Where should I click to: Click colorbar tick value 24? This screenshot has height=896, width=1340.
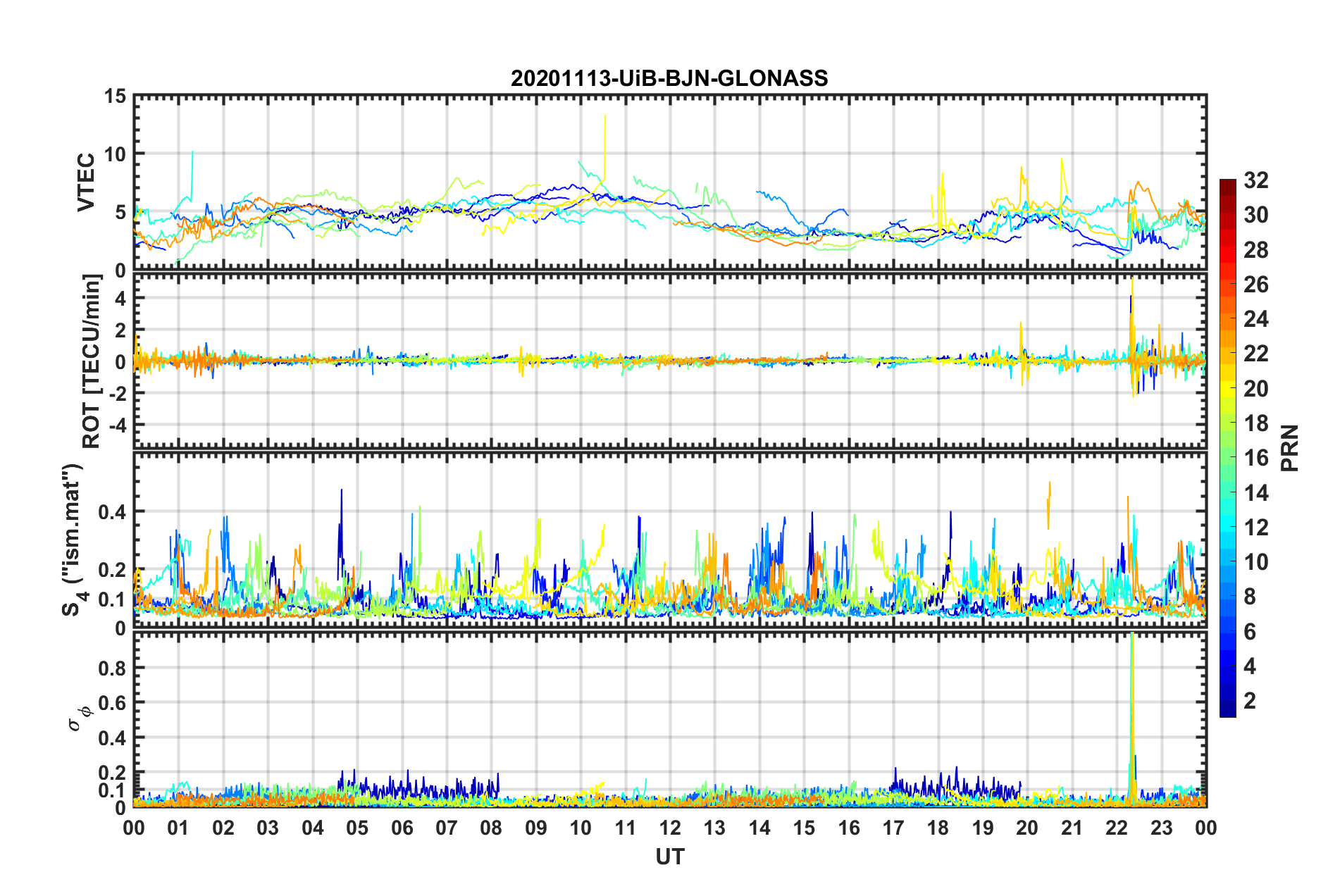pyautogui.click(x=1255, y=319)
